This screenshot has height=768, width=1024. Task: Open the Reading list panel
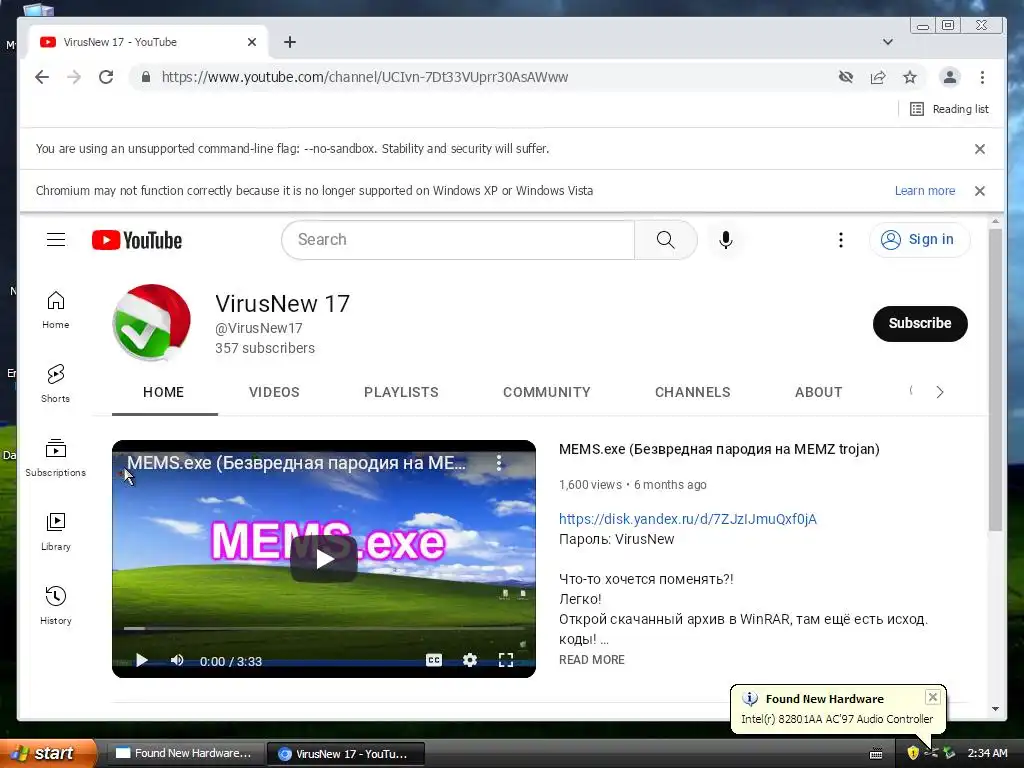tap(949, 109)
